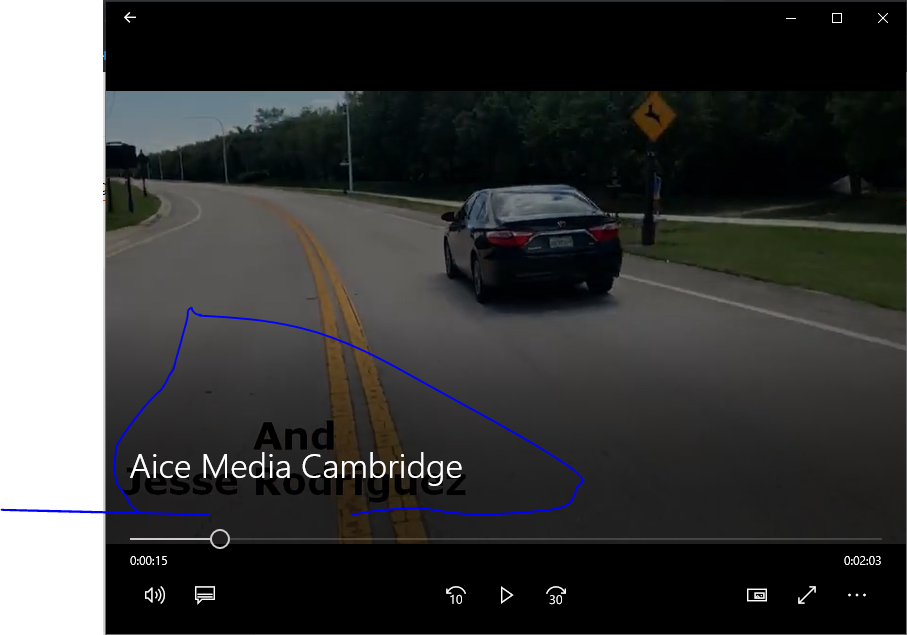Viewport: 907px width, 635px height.
Task: Minimize the video player window
Action: pyautogui.click(x=791, y=19)
